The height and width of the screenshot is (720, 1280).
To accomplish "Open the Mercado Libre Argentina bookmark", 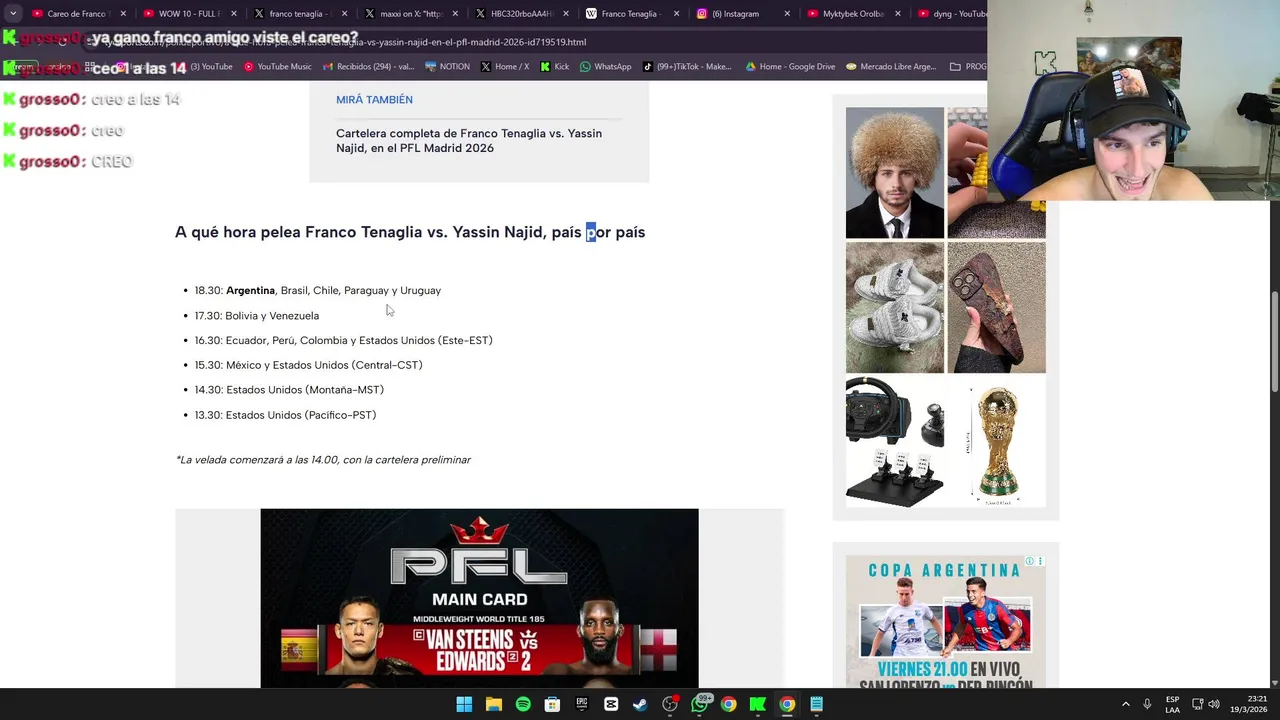I will [x=891, y=67].
